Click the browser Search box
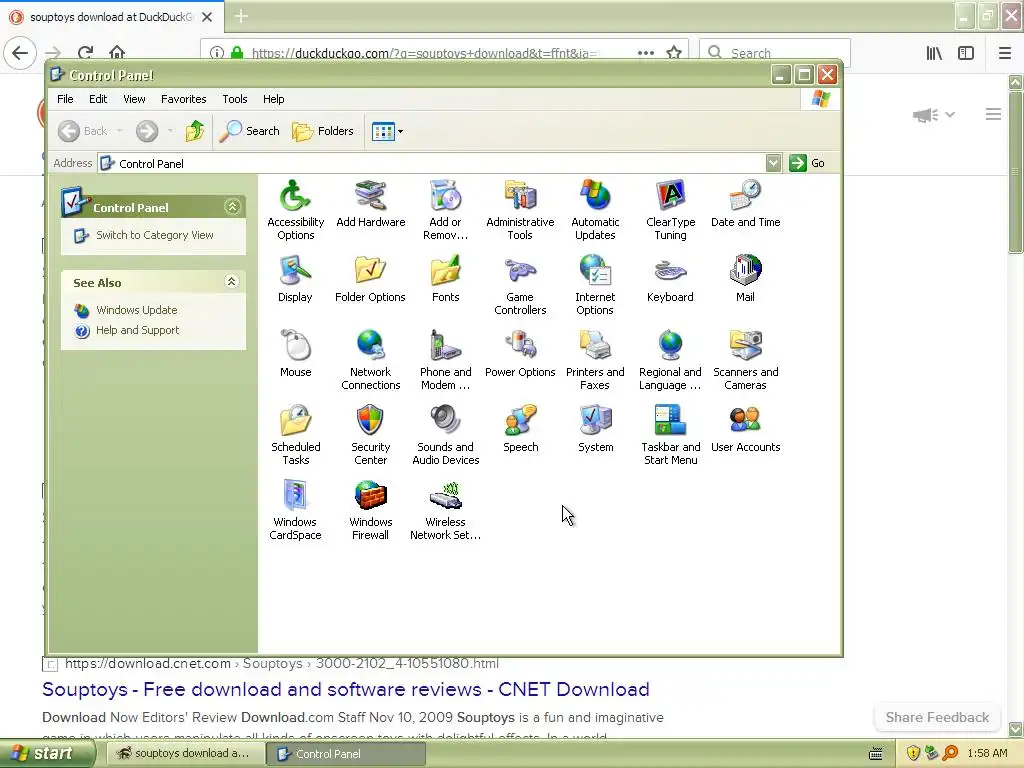Viewport: 1024px width, 768px height. [x=775, y=52]
